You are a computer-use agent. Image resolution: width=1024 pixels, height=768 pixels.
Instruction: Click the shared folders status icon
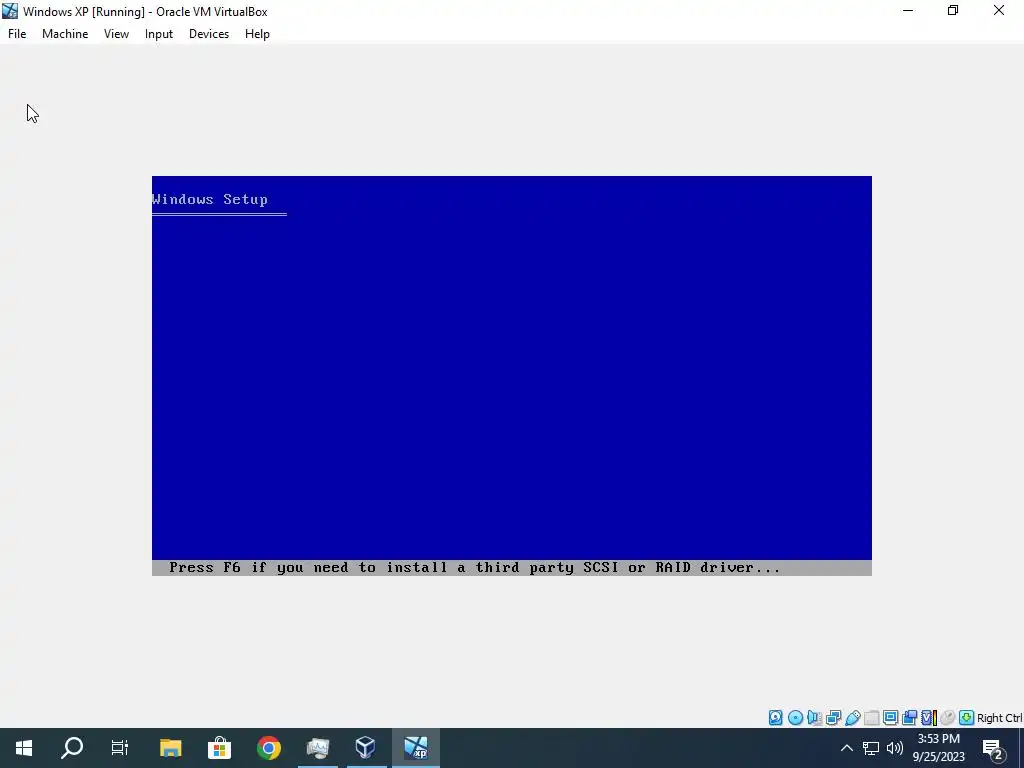tap(871, 718)
